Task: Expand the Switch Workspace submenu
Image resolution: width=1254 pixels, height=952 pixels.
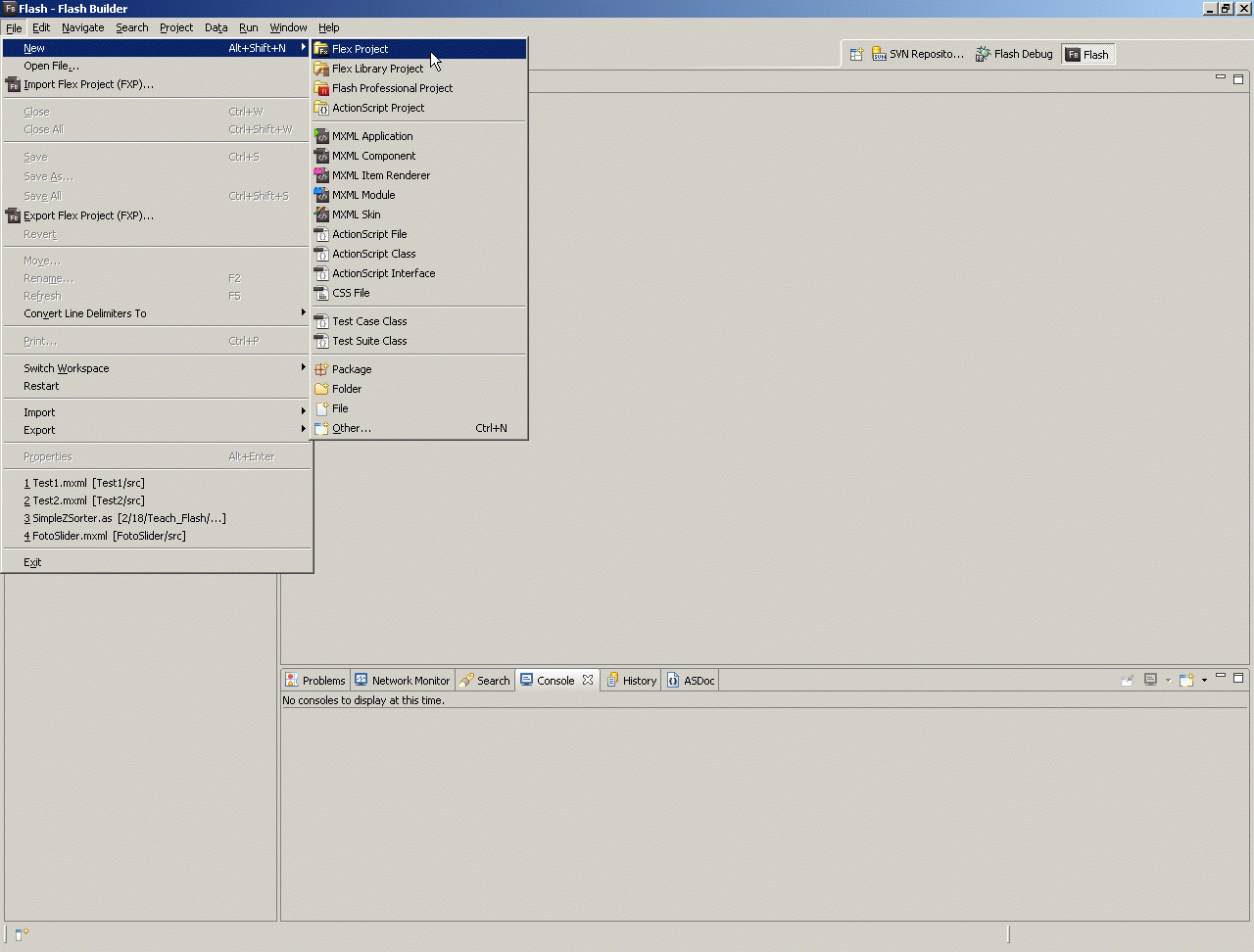Action: pyautogui.click(x=157, y=368)
